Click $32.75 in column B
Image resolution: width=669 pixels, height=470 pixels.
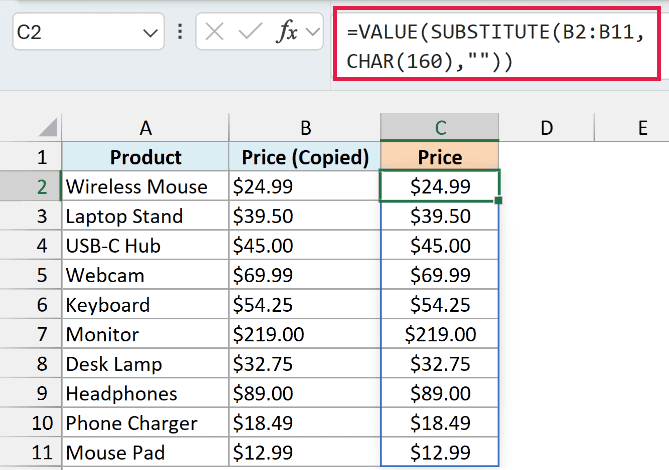pyautogui.click(x=305, y=363)
